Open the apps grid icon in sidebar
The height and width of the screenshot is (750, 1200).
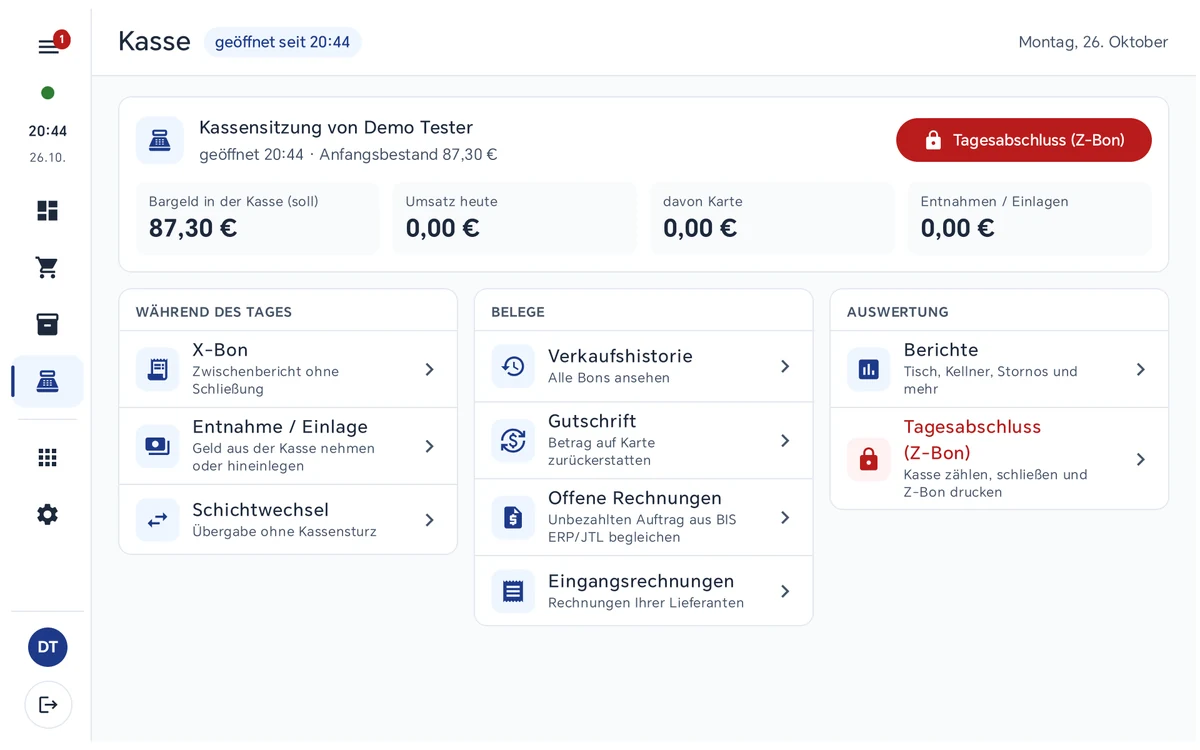[x=47, y=458]
